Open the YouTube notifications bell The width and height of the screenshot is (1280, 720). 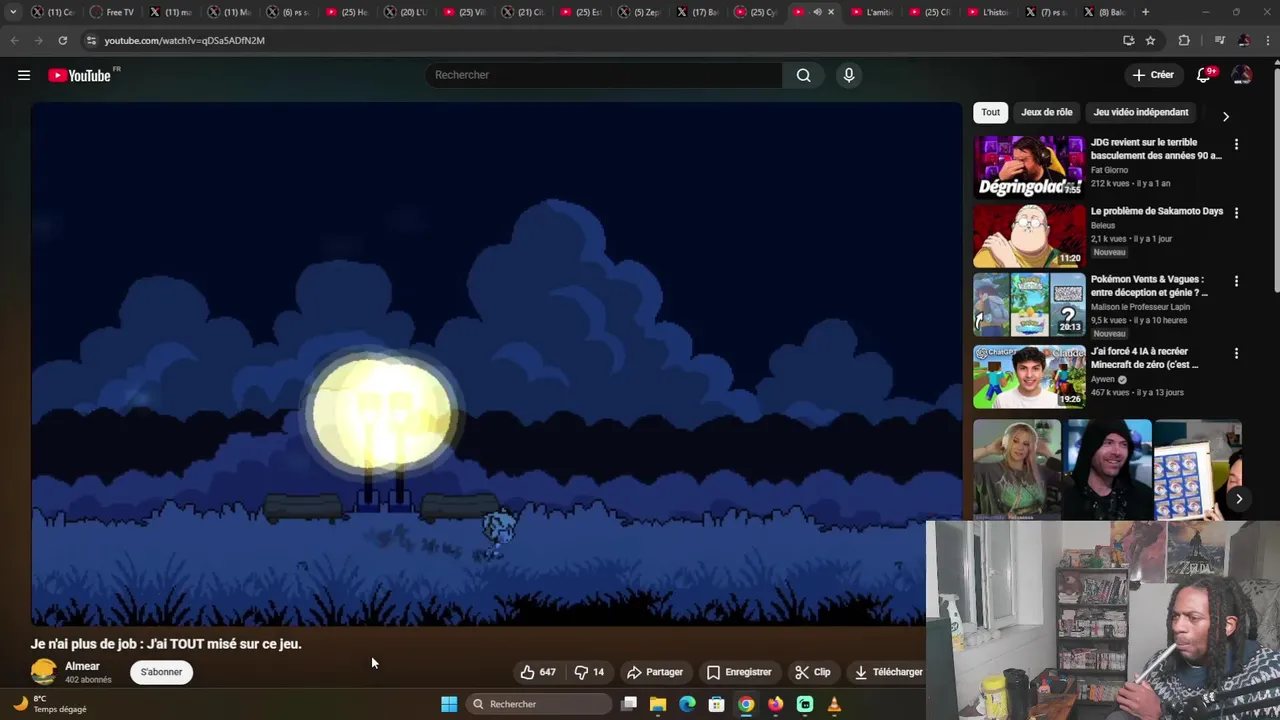point(1204,75)
